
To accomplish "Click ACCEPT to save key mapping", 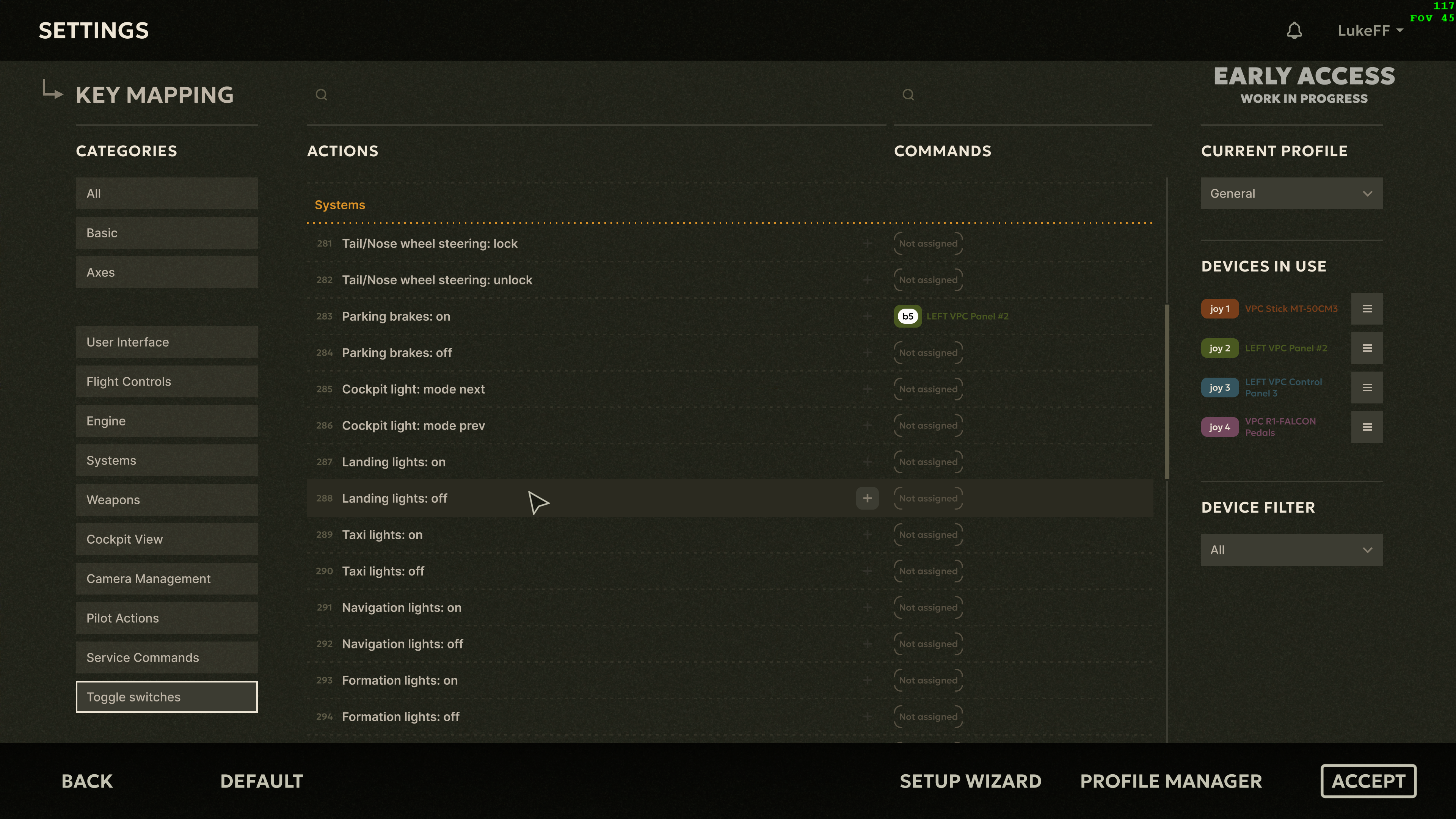I will coord(1368,781).
